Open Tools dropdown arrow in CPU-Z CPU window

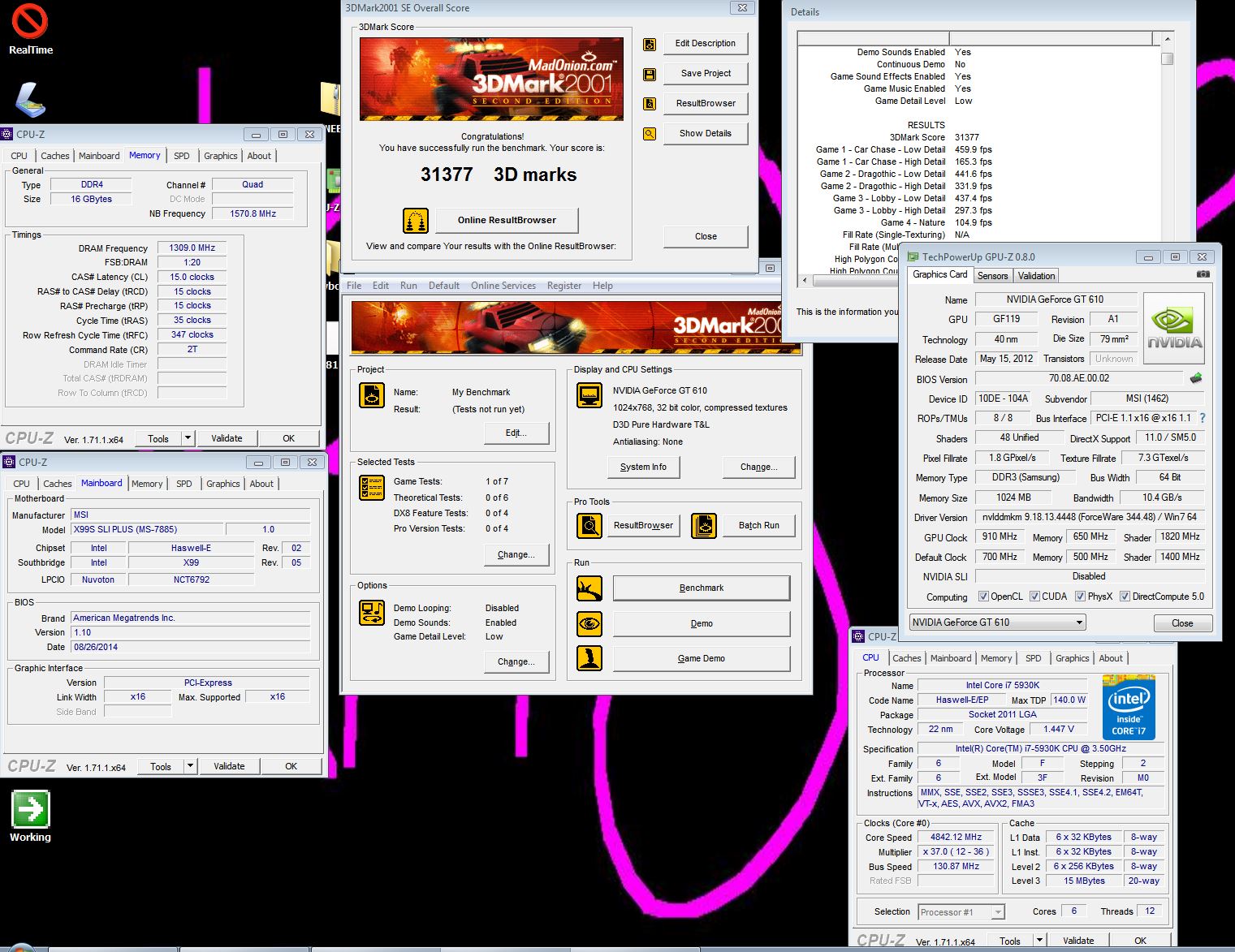coord(1039,941)
